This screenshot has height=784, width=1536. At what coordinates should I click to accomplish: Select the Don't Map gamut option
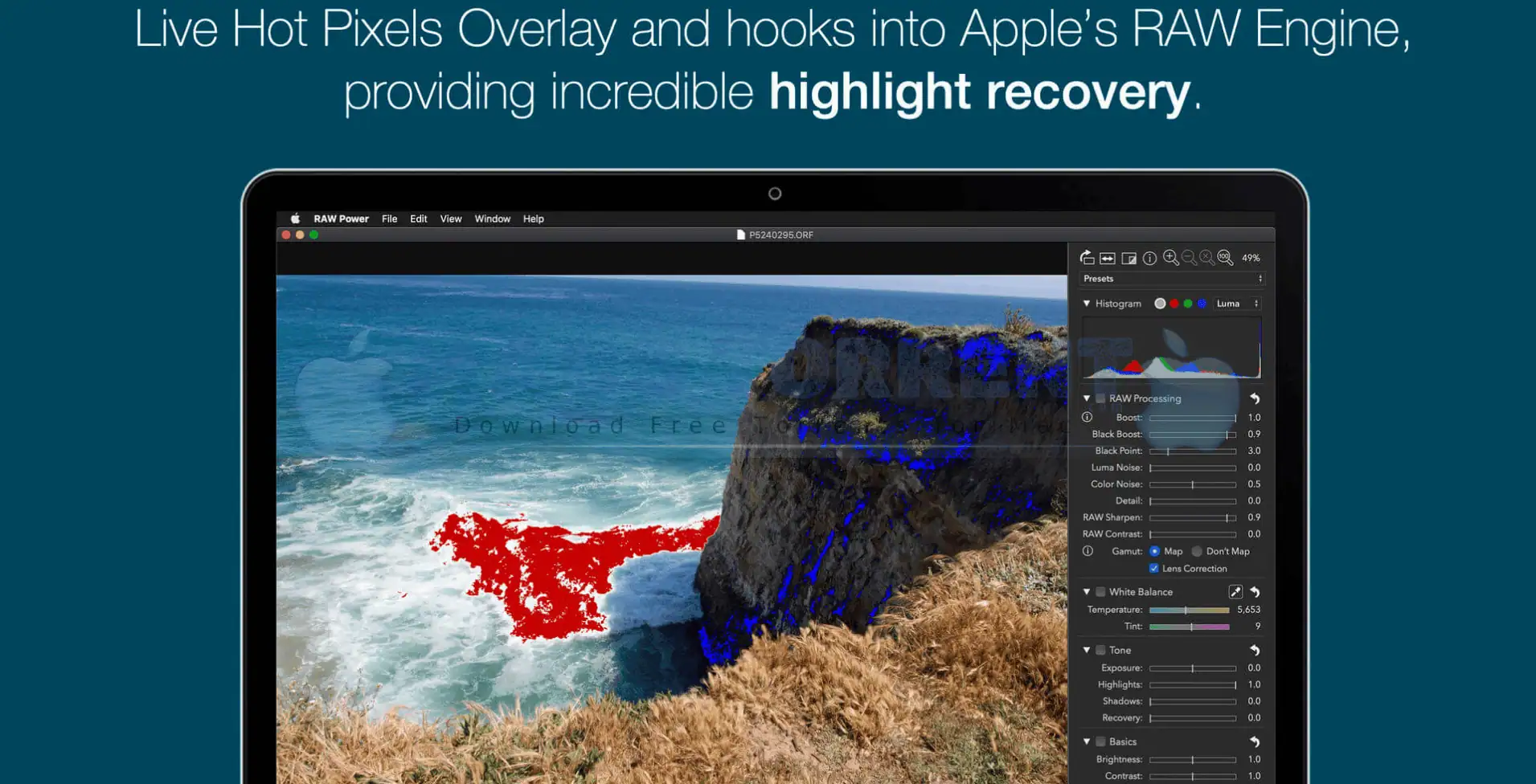(1197, 551)
